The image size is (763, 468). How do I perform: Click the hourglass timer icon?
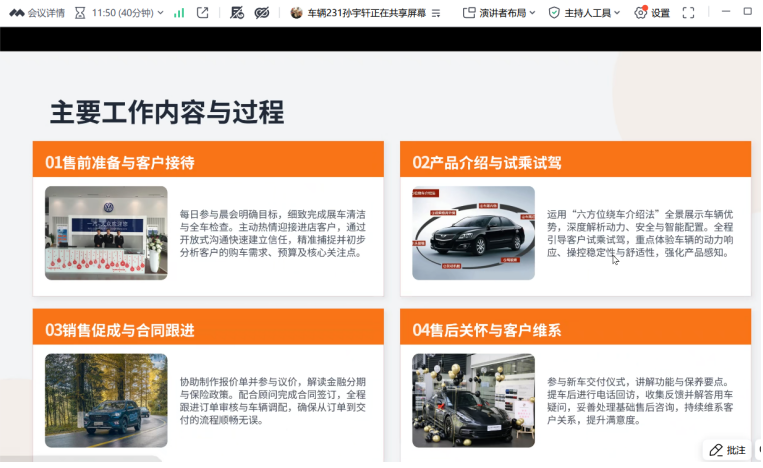point(80,13)
